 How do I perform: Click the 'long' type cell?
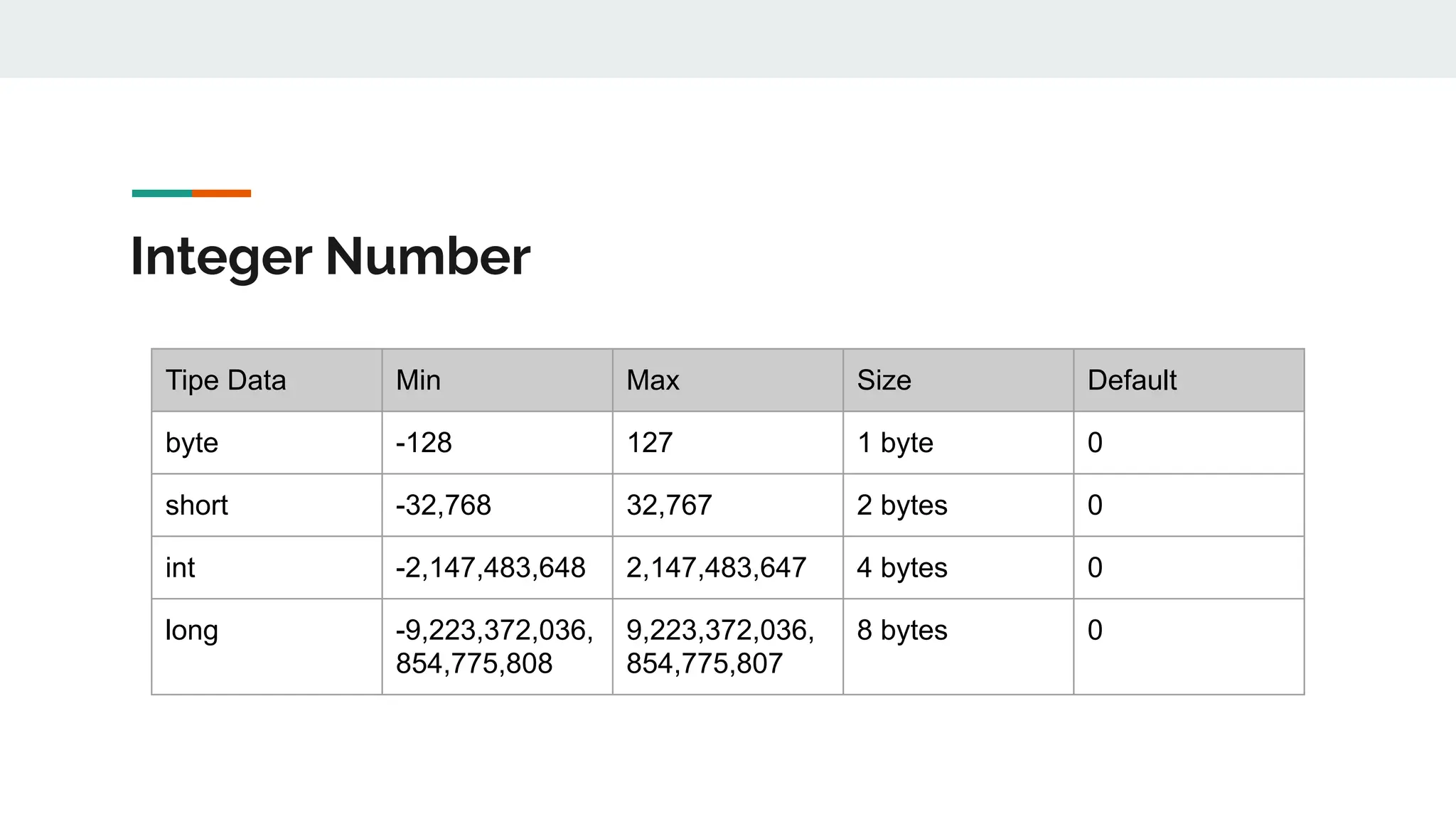(267, 647)
